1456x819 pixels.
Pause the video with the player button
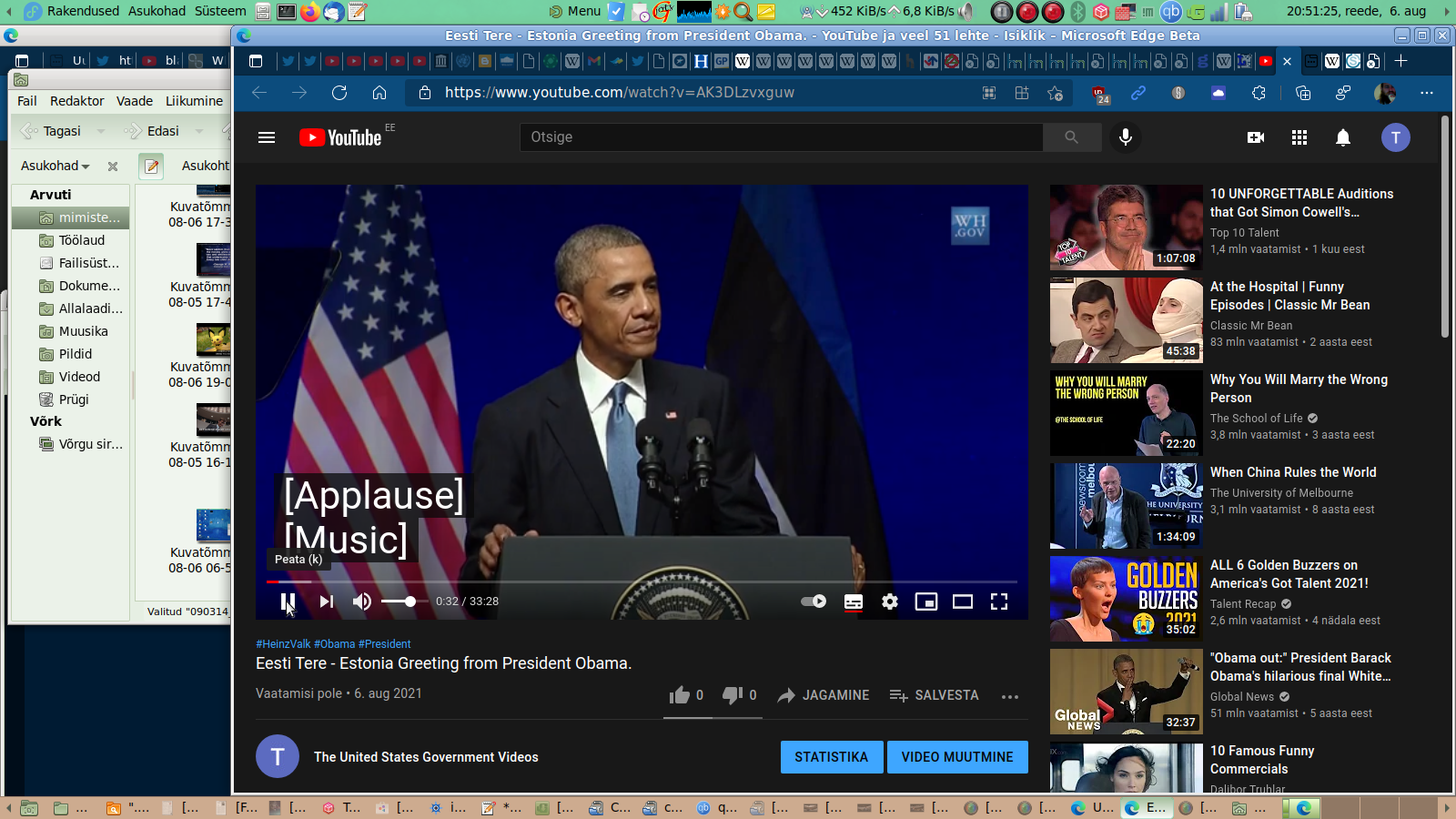pos(288,602)
